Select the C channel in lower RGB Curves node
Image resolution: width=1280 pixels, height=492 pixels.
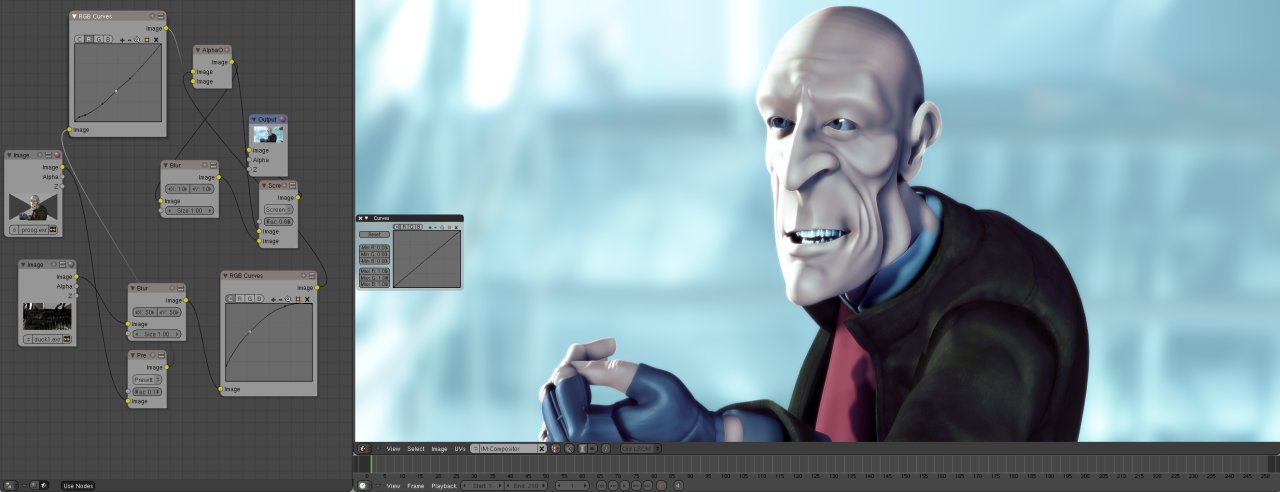[230, 299]
